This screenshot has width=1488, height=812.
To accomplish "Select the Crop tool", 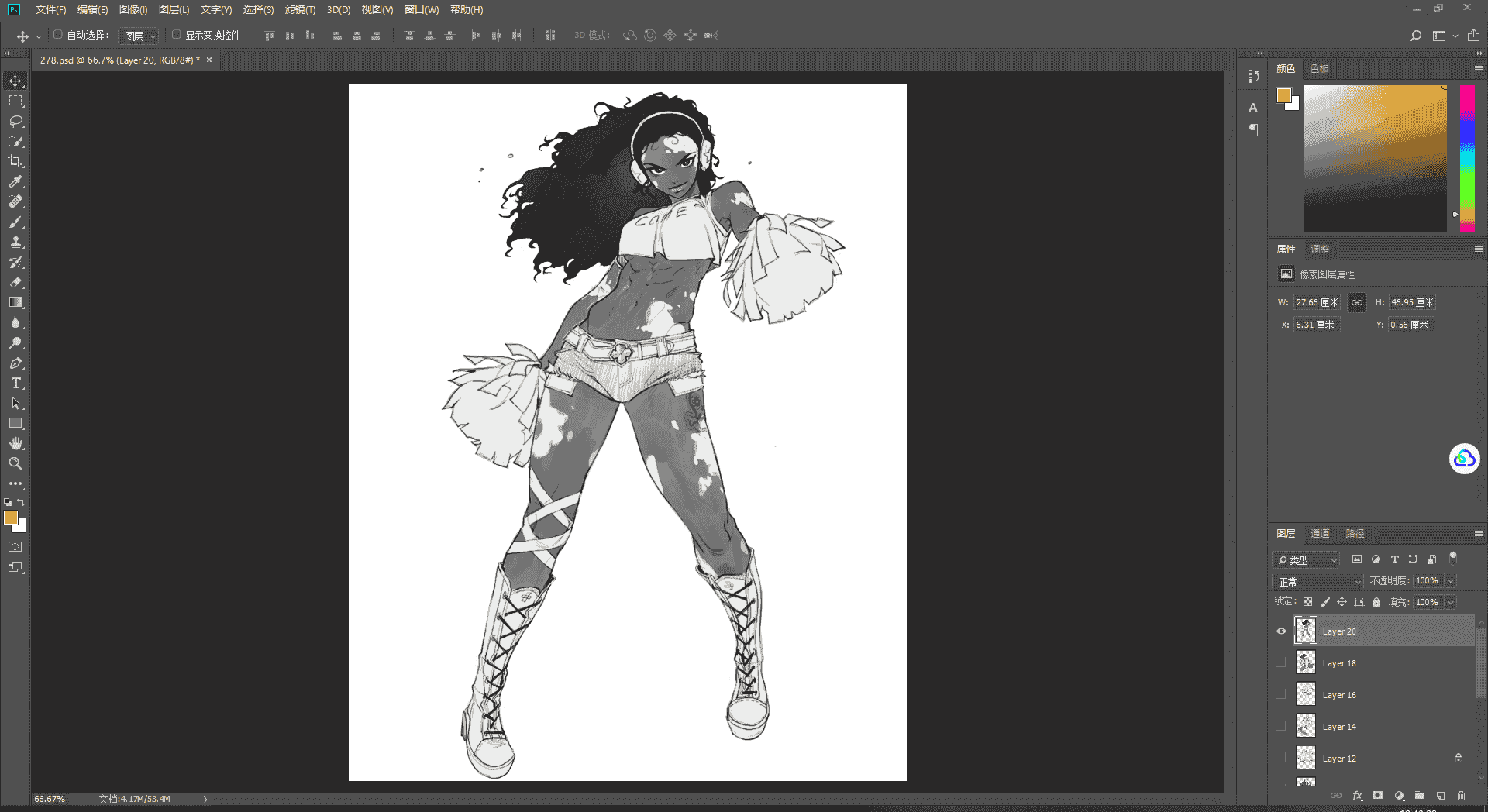I will click(15, 161).
